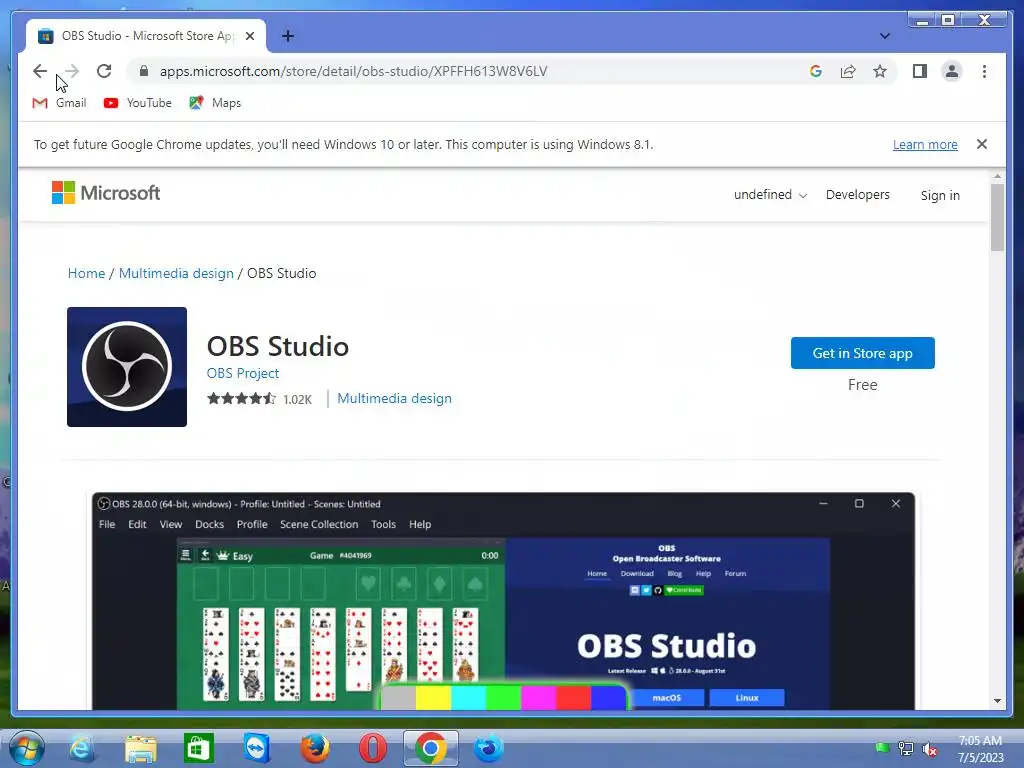Open the Windows Store taskbar icon

(199, 748)
